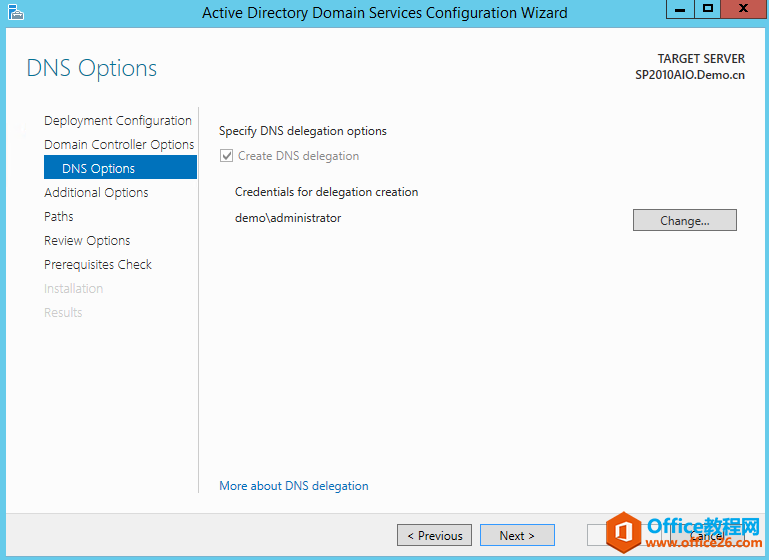Open More about DNS delegation link
This screenshot has height=560, width=769.
click(294, 486)
